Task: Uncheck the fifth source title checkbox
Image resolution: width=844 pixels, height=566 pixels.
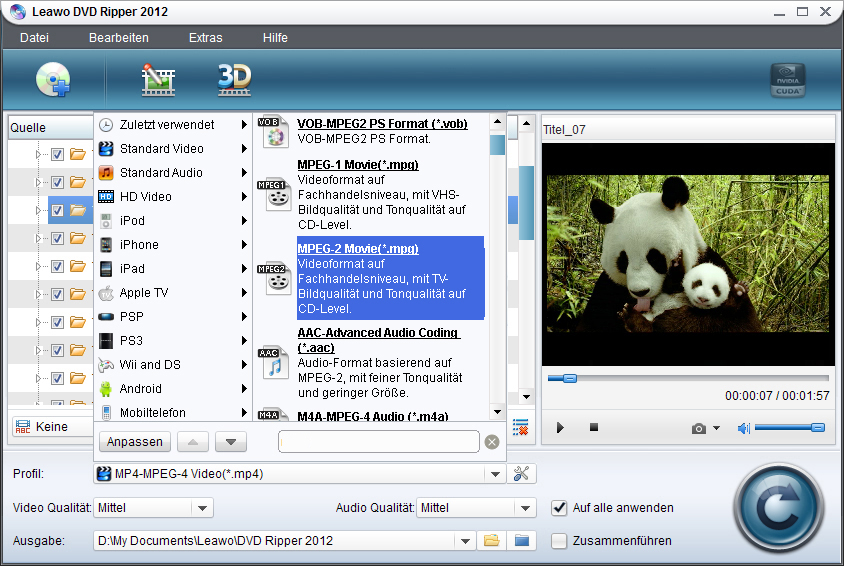Action: coord(57,266)
